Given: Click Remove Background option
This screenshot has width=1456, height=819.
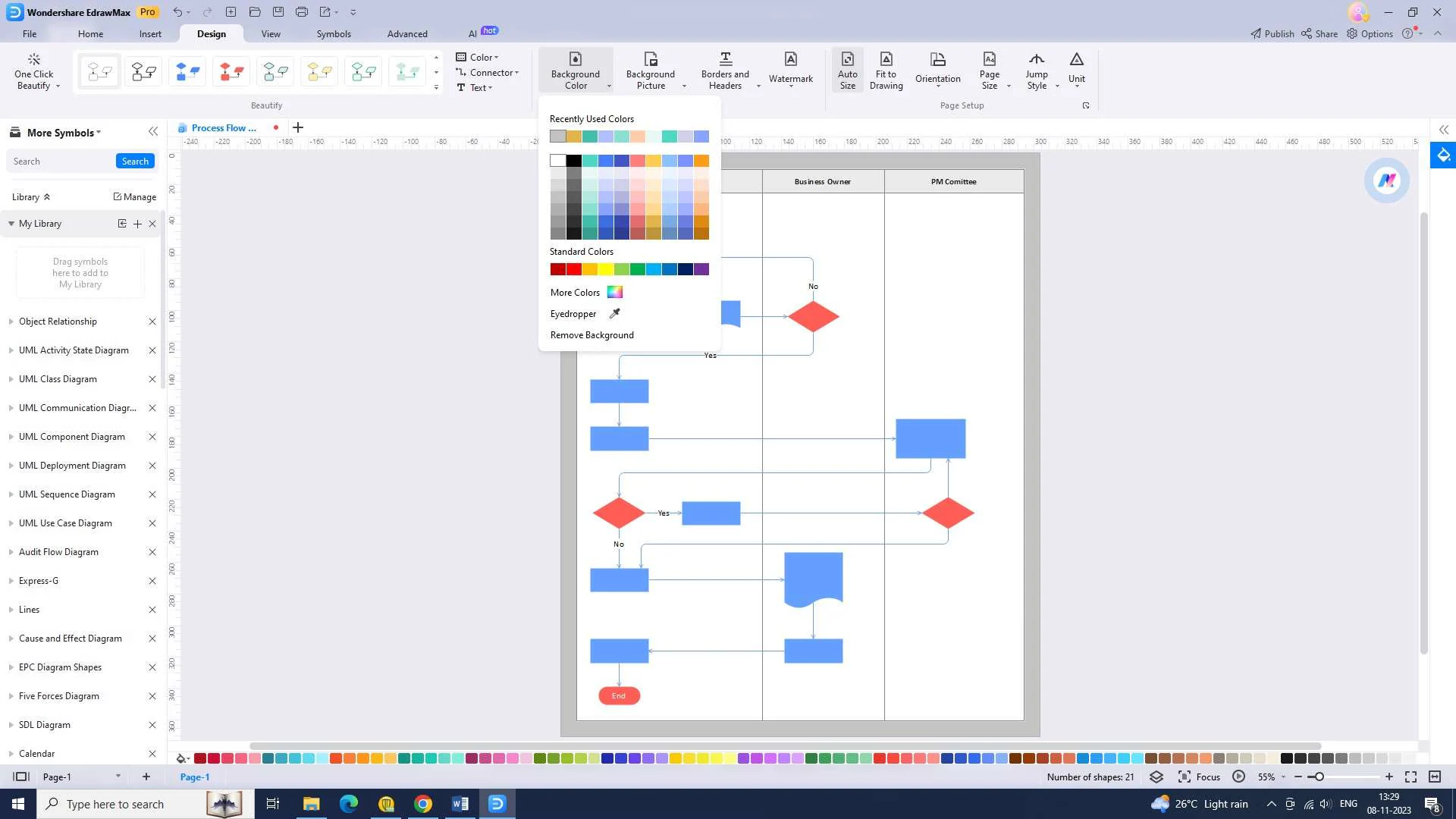Looking at the screenshot, I should point(592,335).
